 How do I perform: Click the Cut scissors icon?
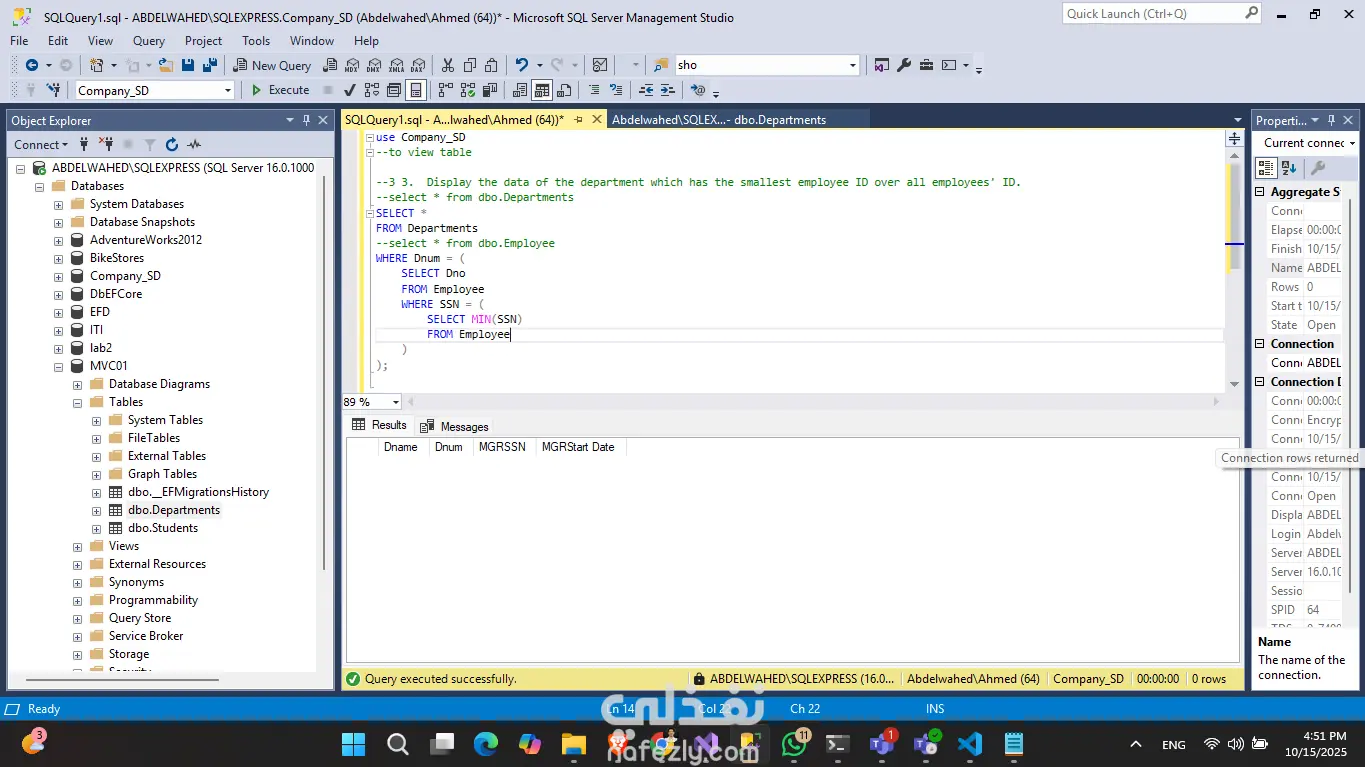447,65
